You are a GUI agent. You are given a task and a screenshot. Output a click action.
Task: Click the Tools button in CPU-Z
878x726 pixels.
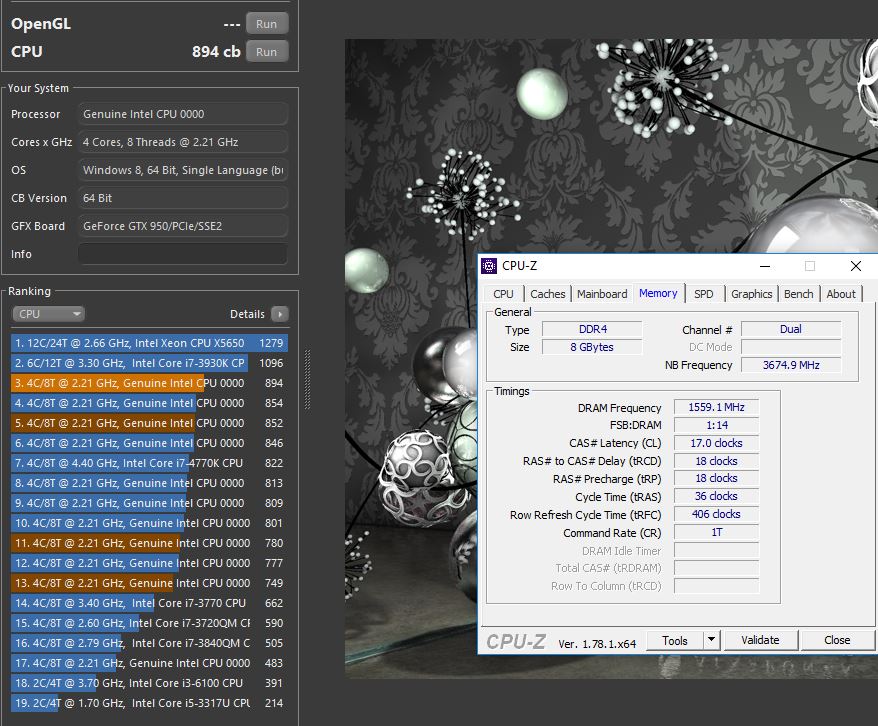(675, 640)
